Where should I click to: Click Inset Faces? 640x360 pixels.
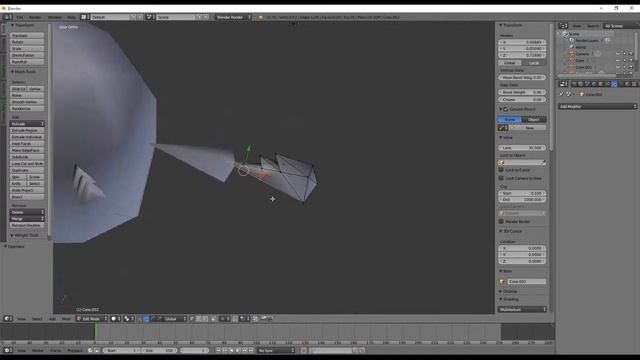tap(27, 144)
